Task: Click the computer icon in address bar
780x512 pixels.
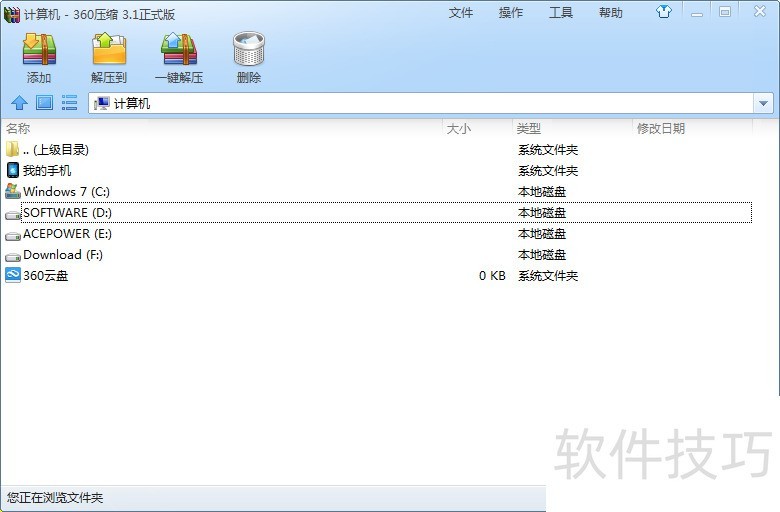Action: coord(102,103)
